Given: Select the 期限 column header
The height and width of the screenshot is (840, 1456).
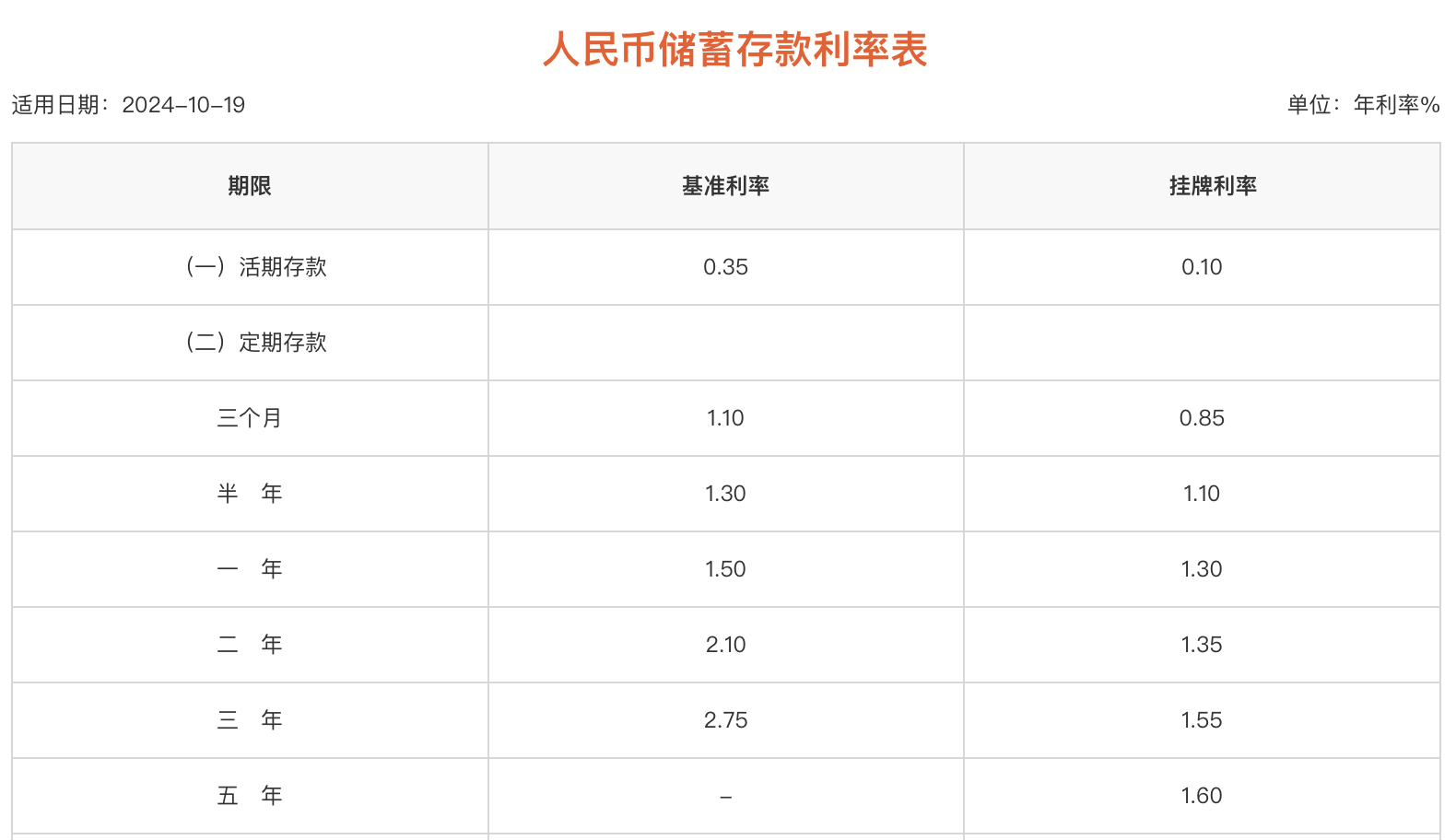Looking at the screenshot, I should tap(250, 186).
